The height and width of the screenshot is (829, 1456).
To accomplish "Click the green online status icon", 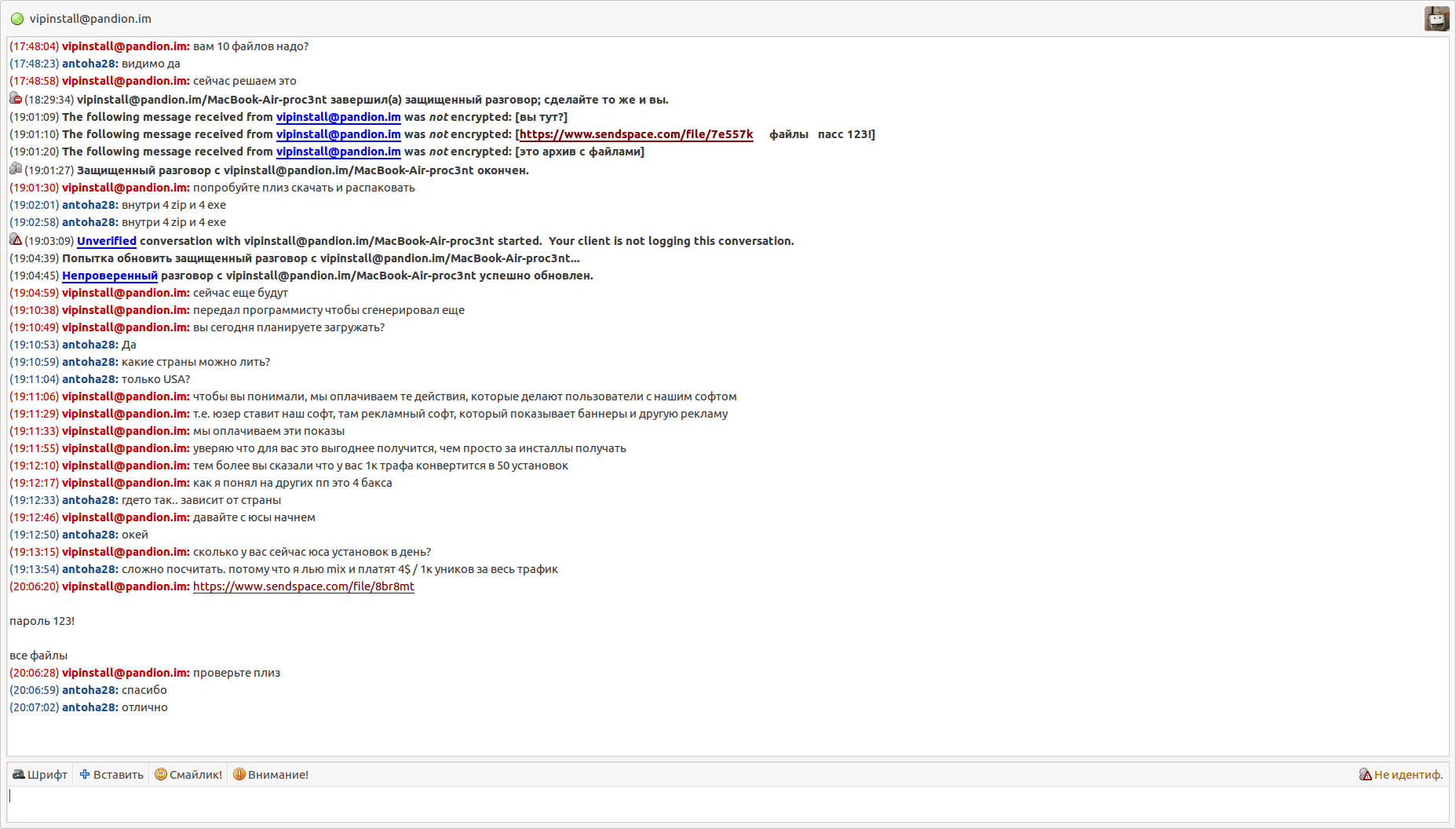I will [17, 19].
